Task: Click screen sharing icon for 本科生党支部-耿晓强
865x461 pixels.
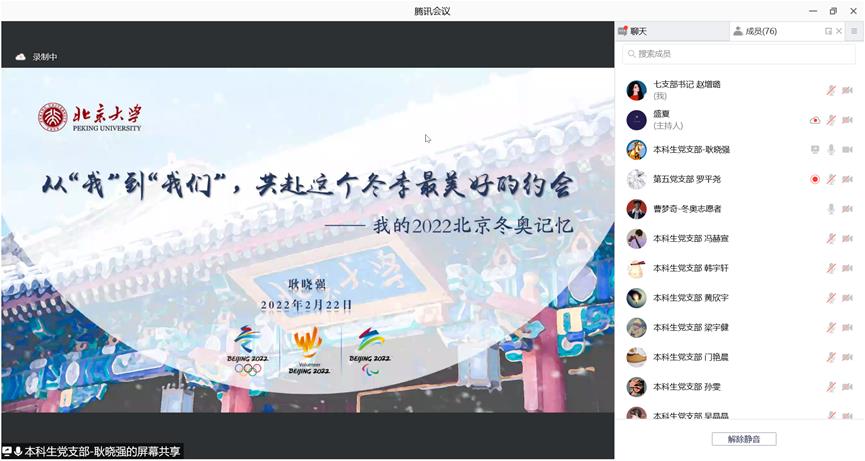Action: 815,150
